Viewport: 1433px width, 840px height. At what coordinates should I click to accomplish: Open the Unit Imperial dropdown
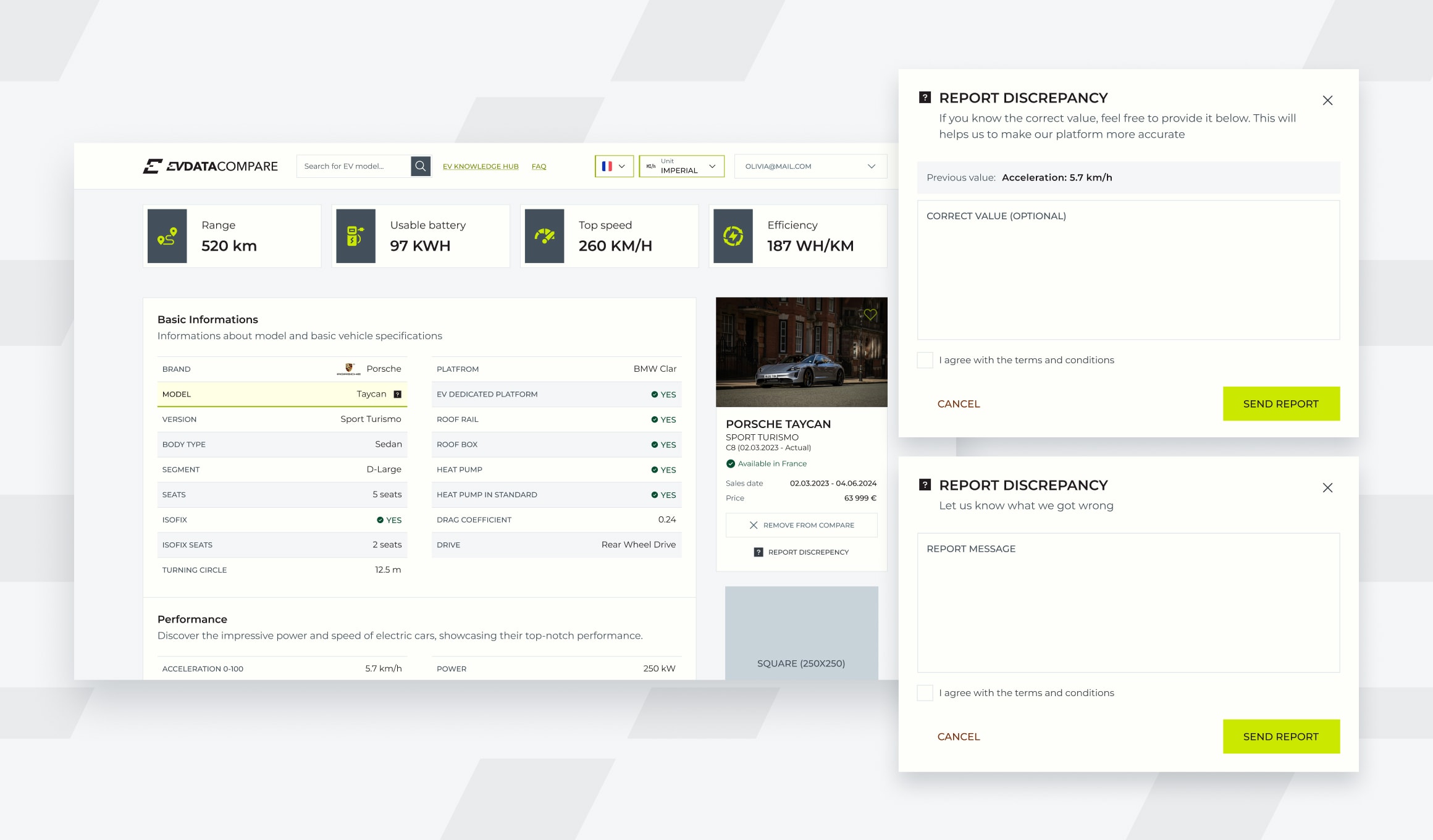(681, 166)
